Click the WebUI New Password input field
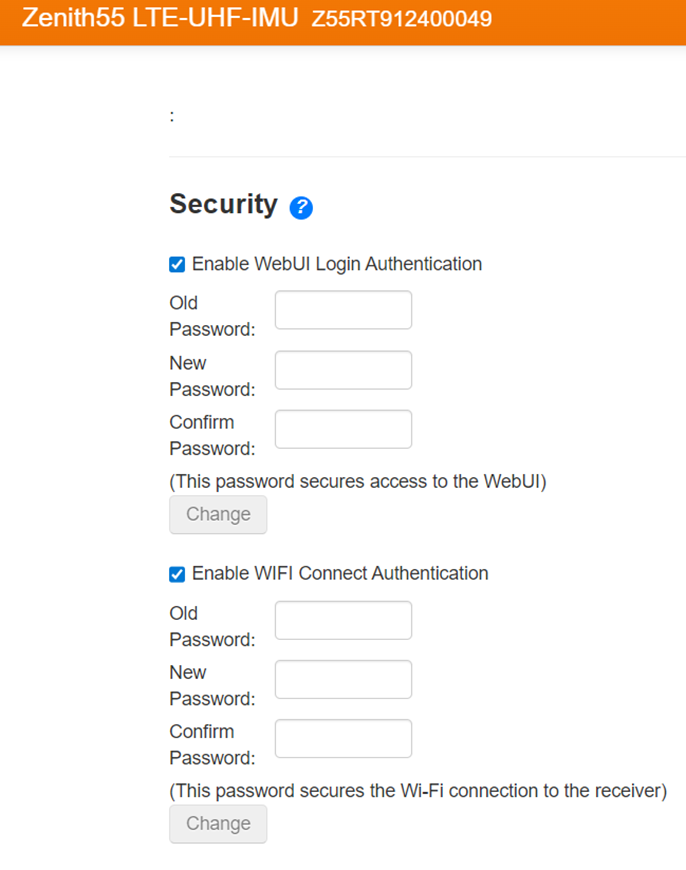This screenshot has height=870, width=686. tap(343, 370)
